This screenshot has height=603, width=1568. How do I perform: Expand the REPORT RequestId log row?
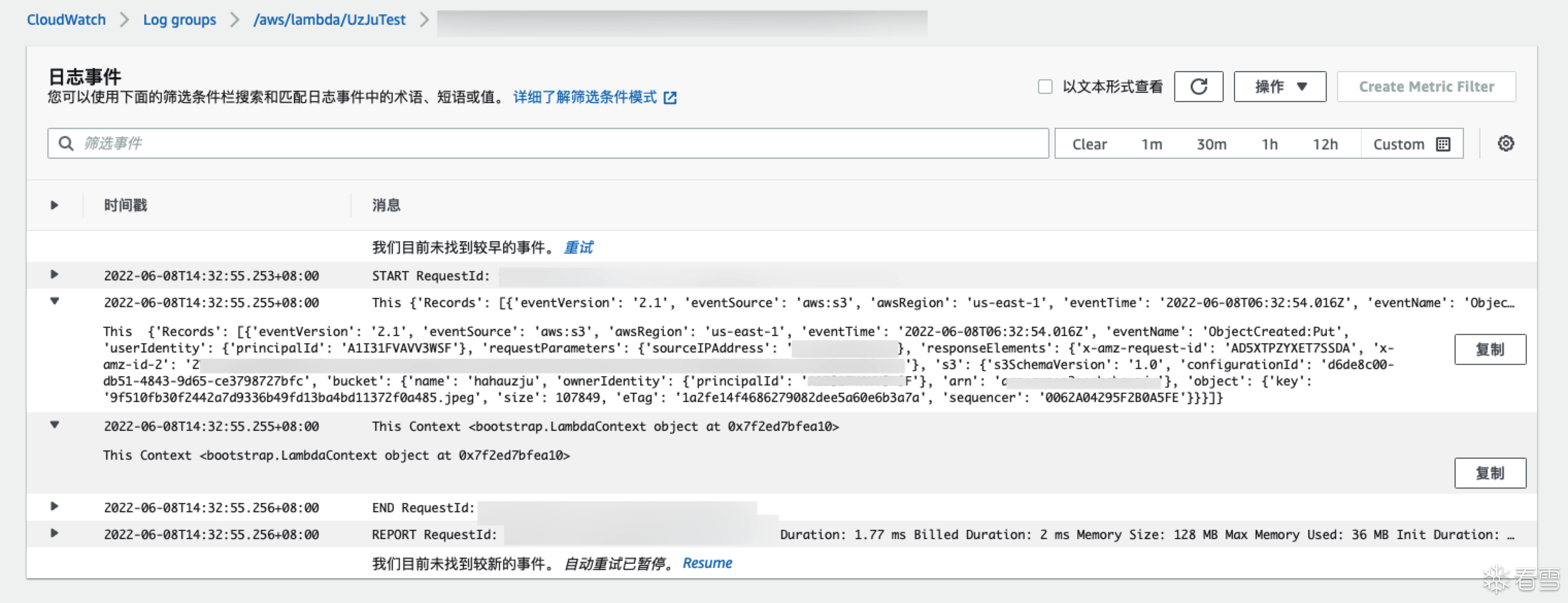54,533
